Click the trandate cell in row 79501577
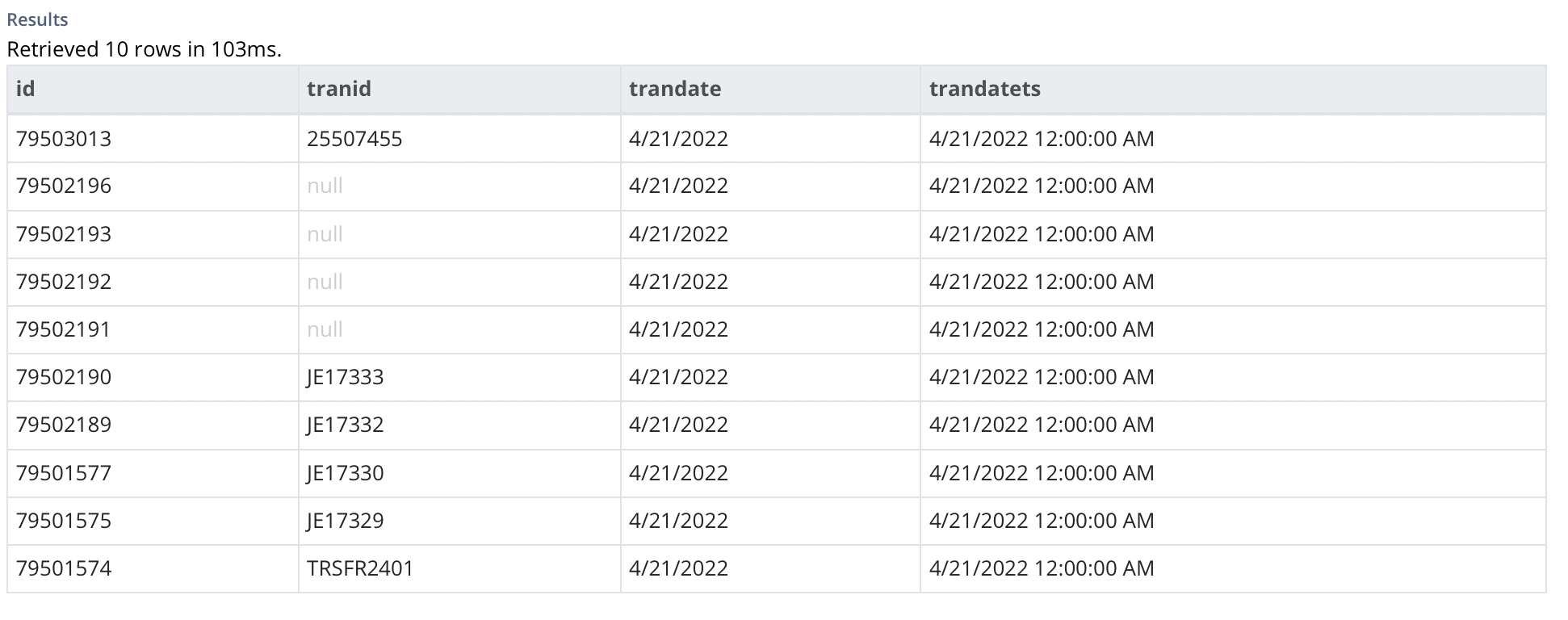1568x620 pixels. point(678,473)
